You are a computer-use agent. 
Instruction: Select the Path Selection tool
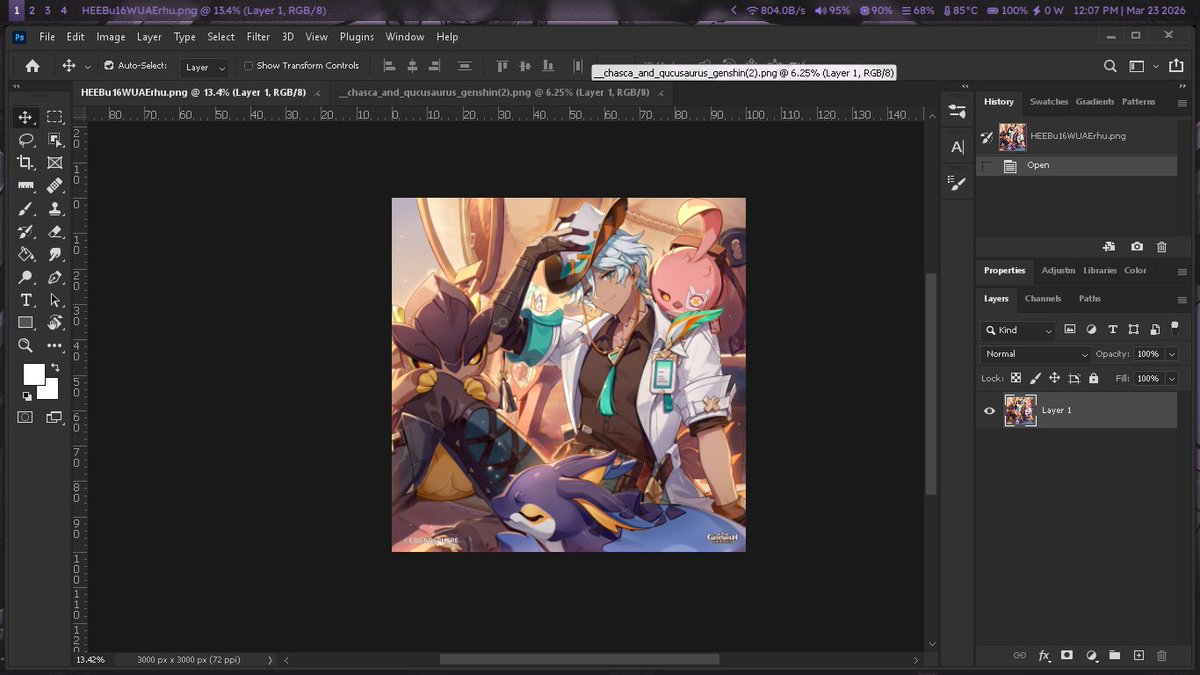(55, 300)
